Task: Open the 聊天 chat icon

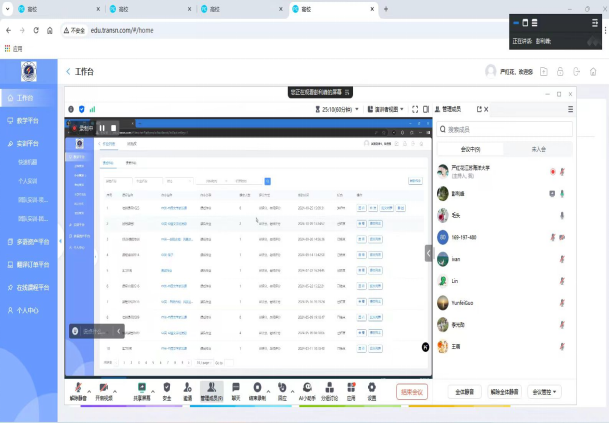Action: click(x=236, y=387)
